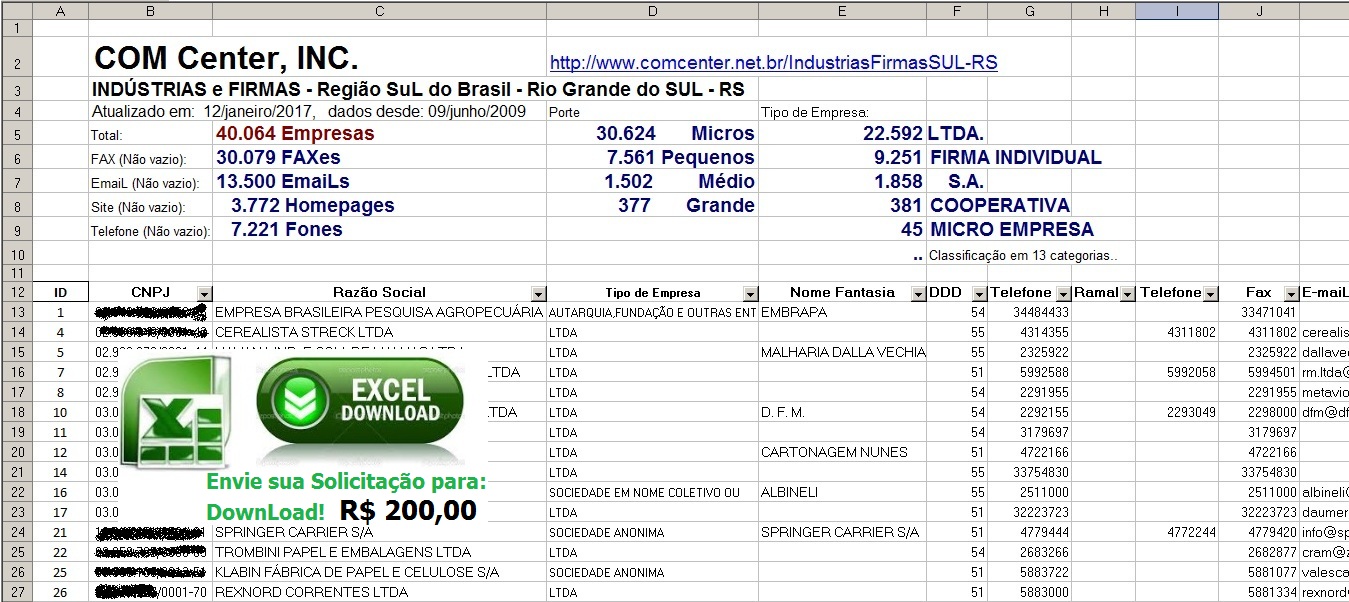Open the Tipo de Empresa filter arrow
This screenshot has width=1349, height=602.
pos(750,293)
